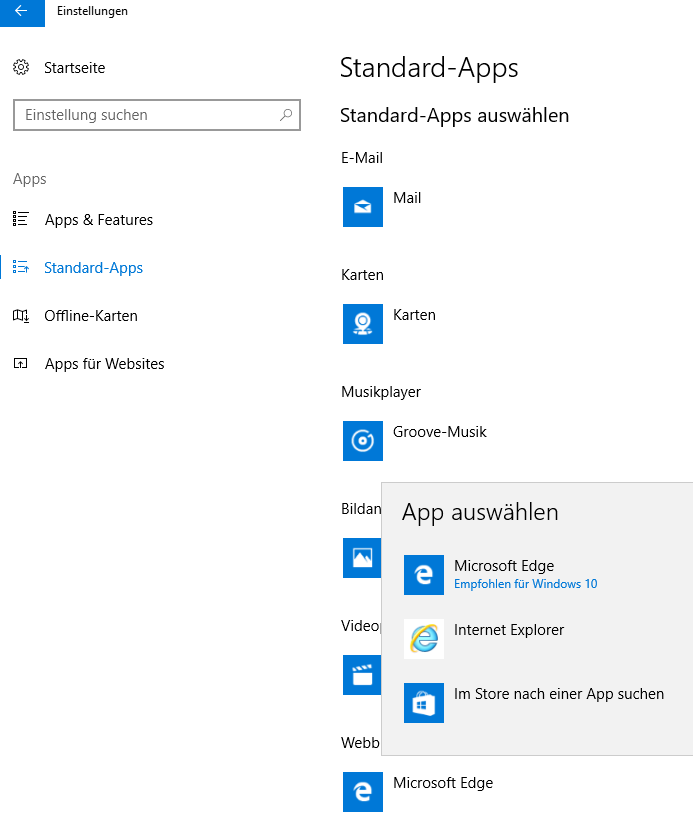
Task: Open Apps & Features page
Action: pyautogui.click(x=99, y=219)
